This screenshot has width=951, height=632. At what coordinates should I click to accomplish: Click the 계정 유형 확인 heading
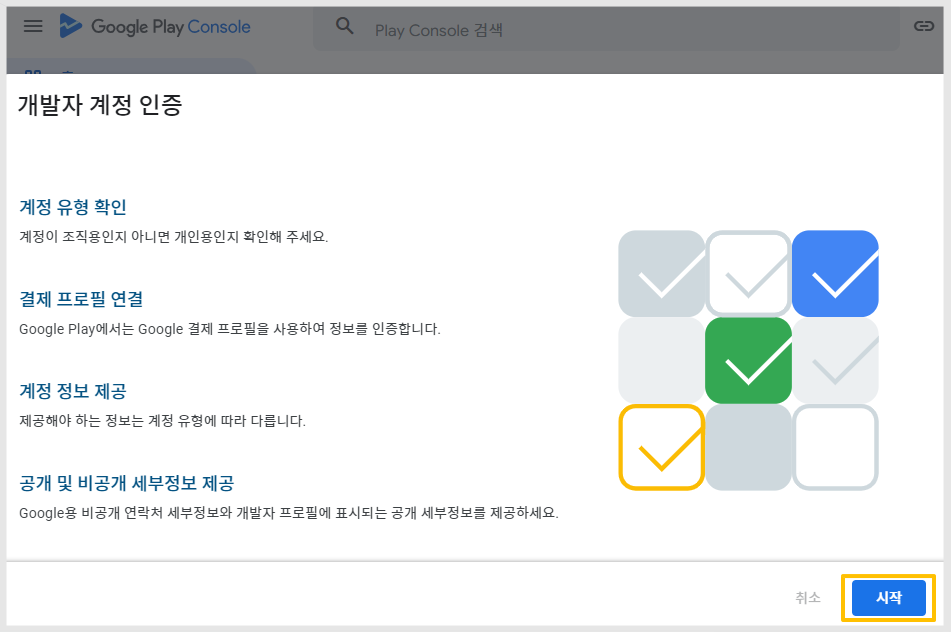click(73, 207)
